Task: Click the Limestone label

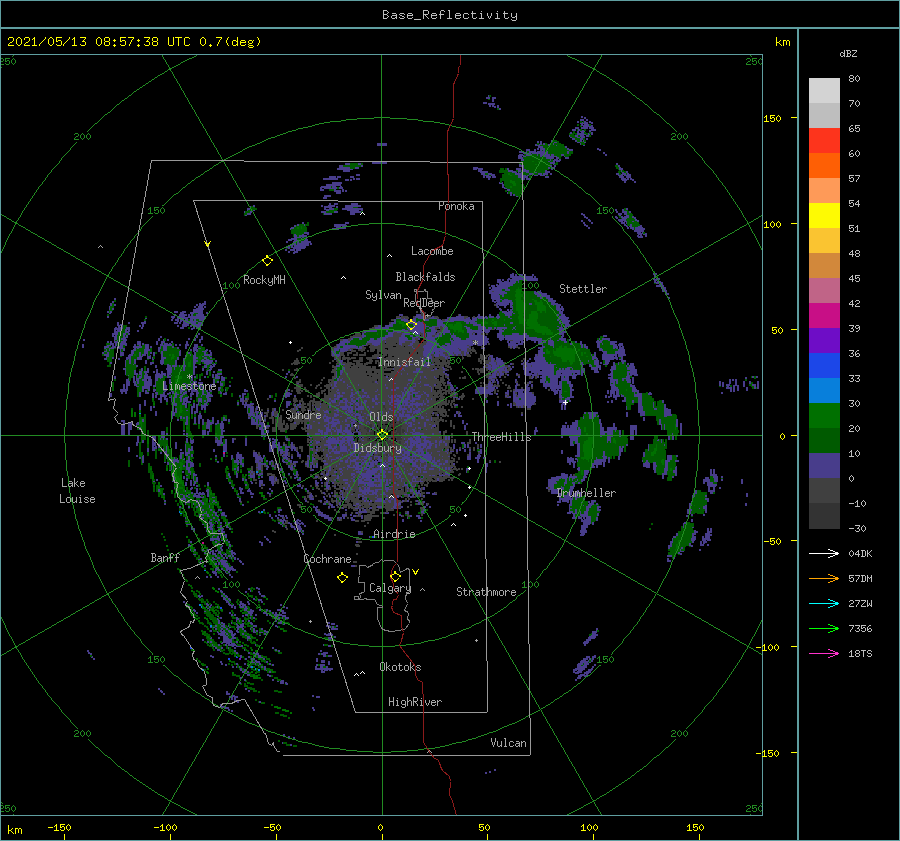Action: tap(189, 386)
